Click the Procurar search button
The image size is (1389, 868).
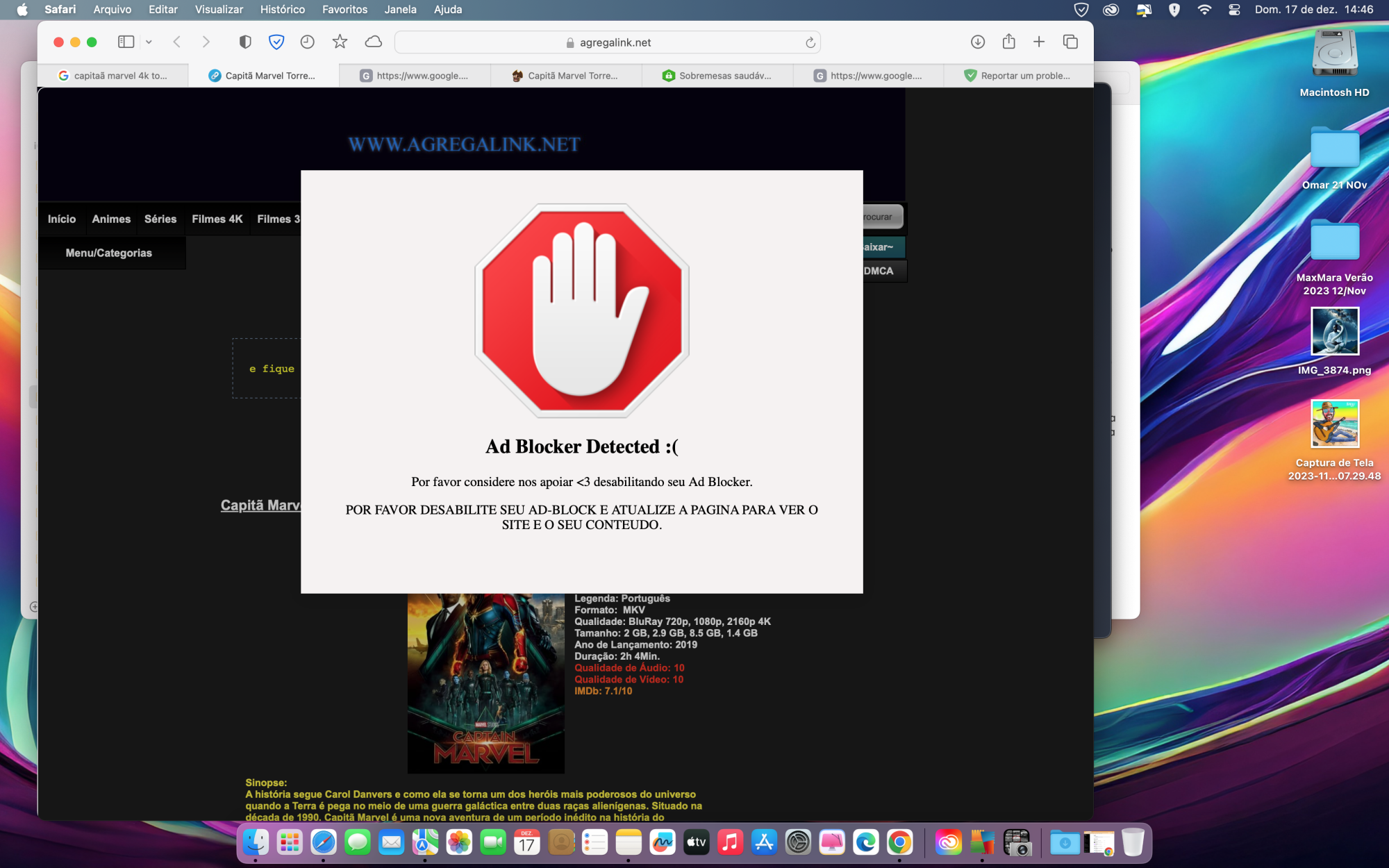876,217
